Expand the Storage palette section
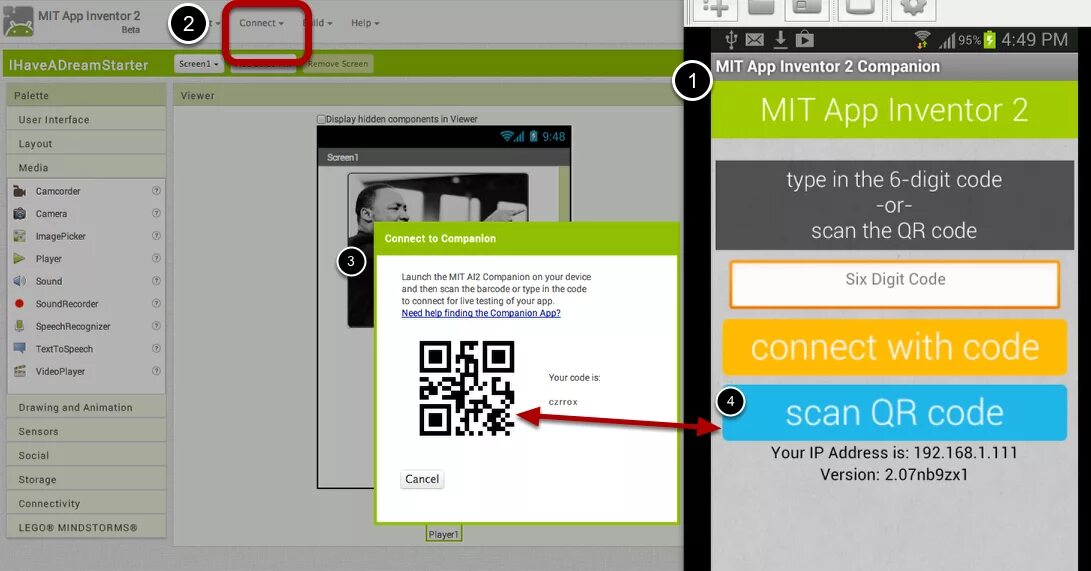 pyautogui.click(x=86, y=479)
